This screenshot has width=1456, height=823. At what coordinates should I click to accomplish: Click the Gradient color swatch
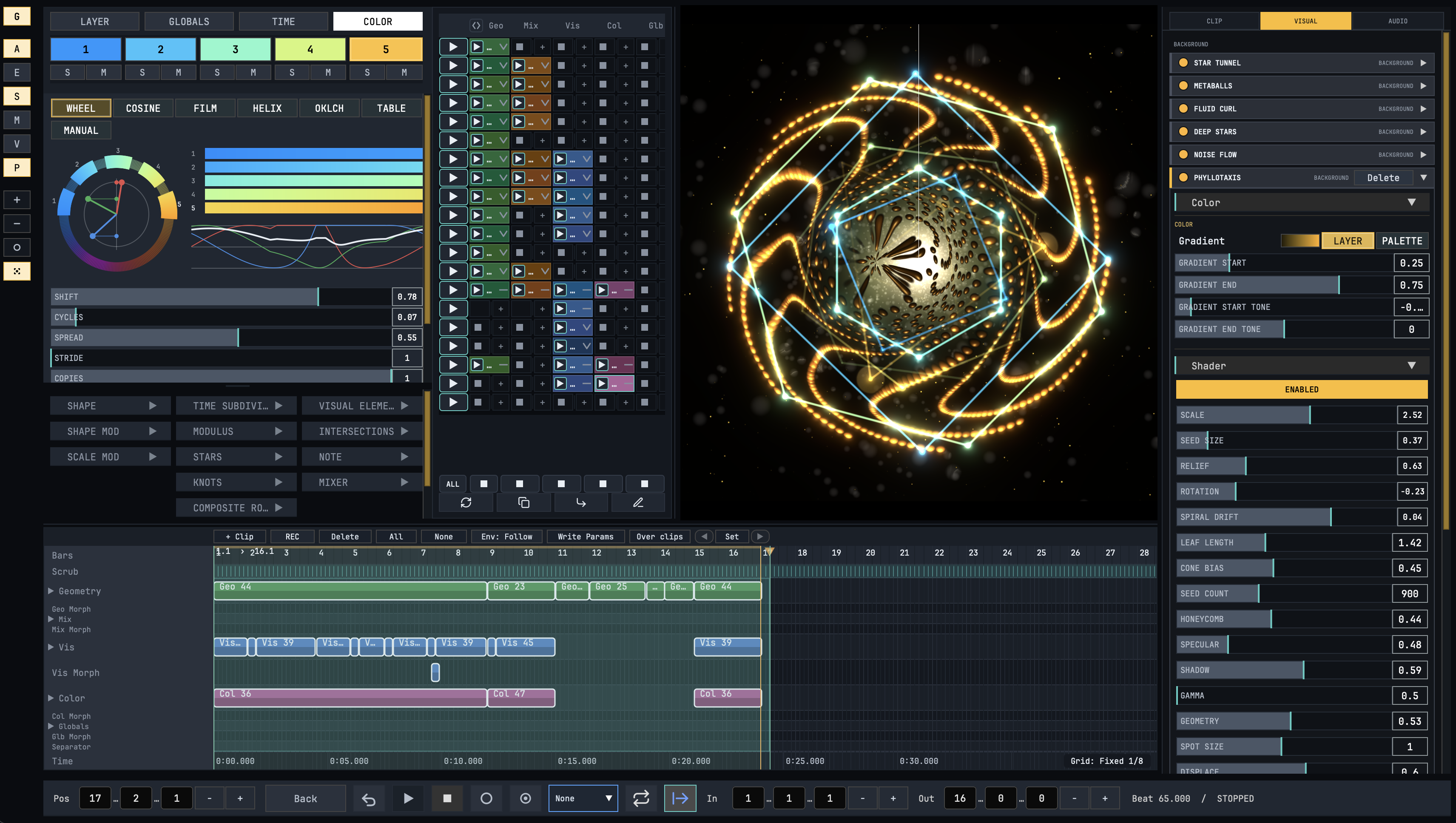tap(1300, 241)
